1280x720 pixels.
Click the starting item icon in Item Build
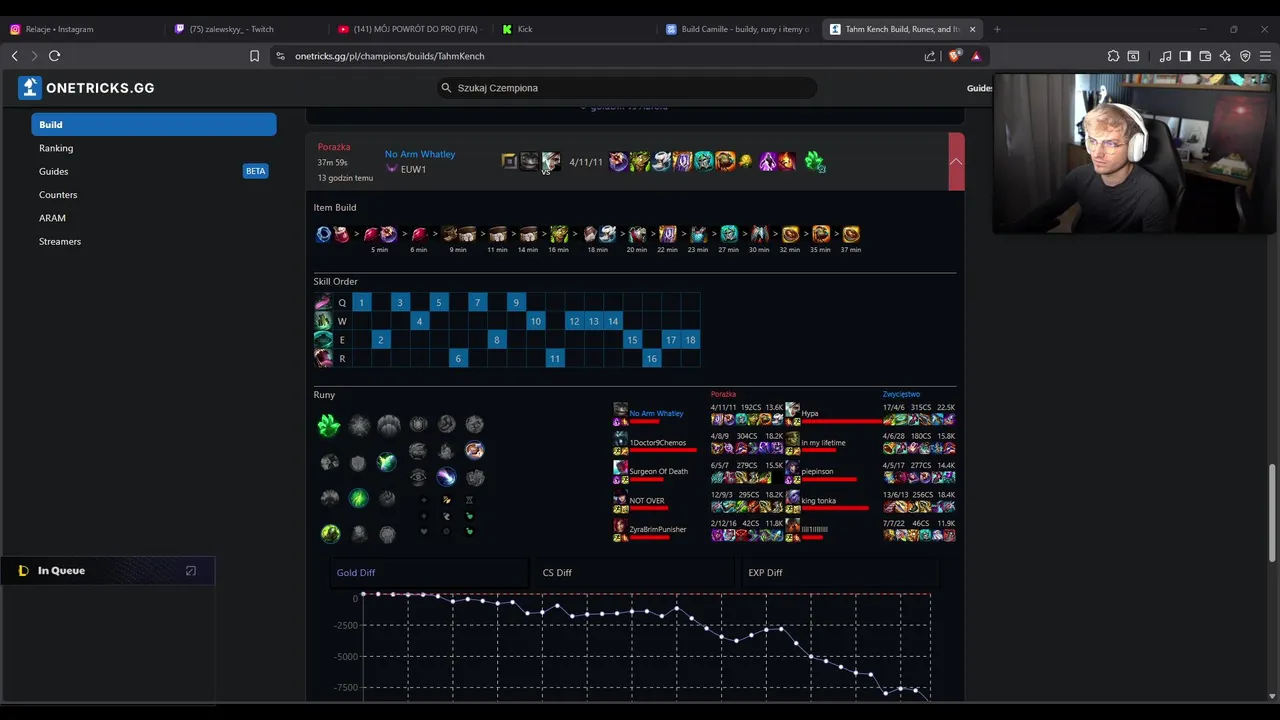click(323, 234)
